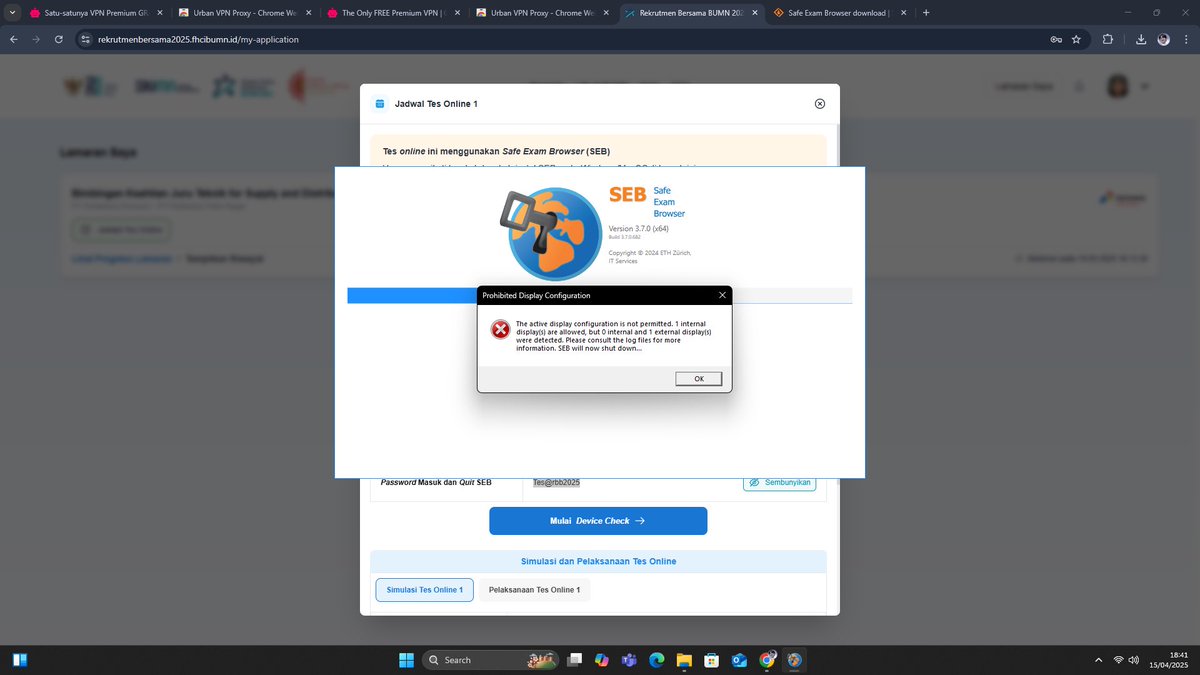The image size is (1200, 675).
Task: Launch Copilot from taskbar
Action: tap(602, 660)
